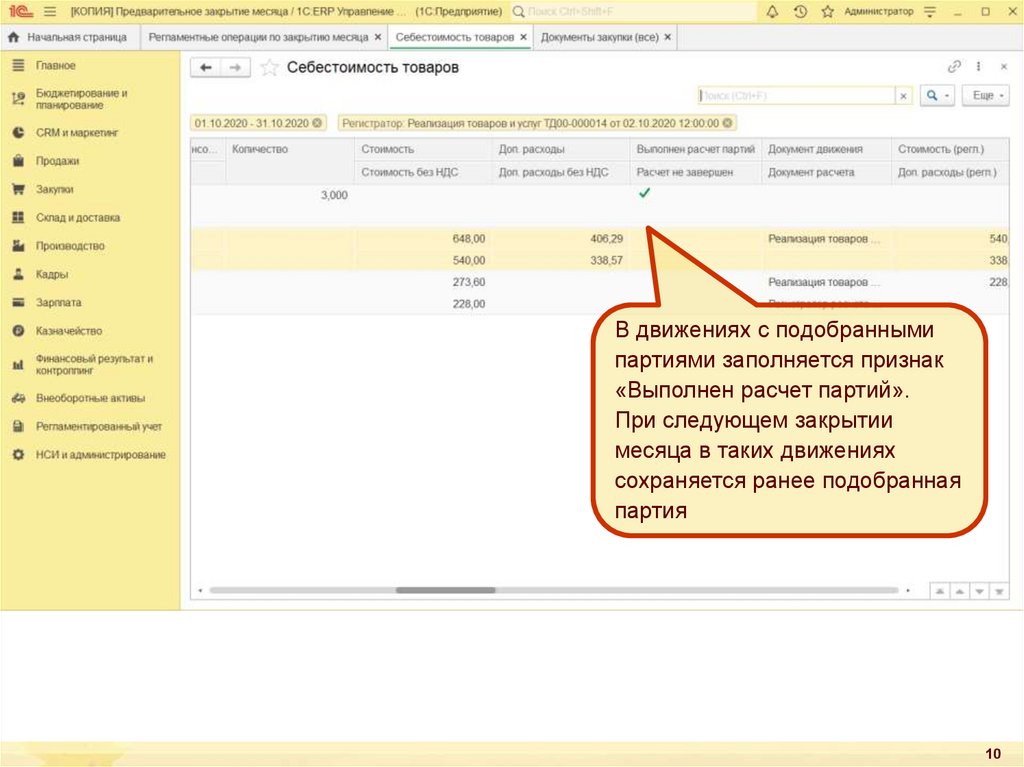Open the Закупки section in sidebar
This screenshot has width=1024, height=767.
(x=55, y=189)
